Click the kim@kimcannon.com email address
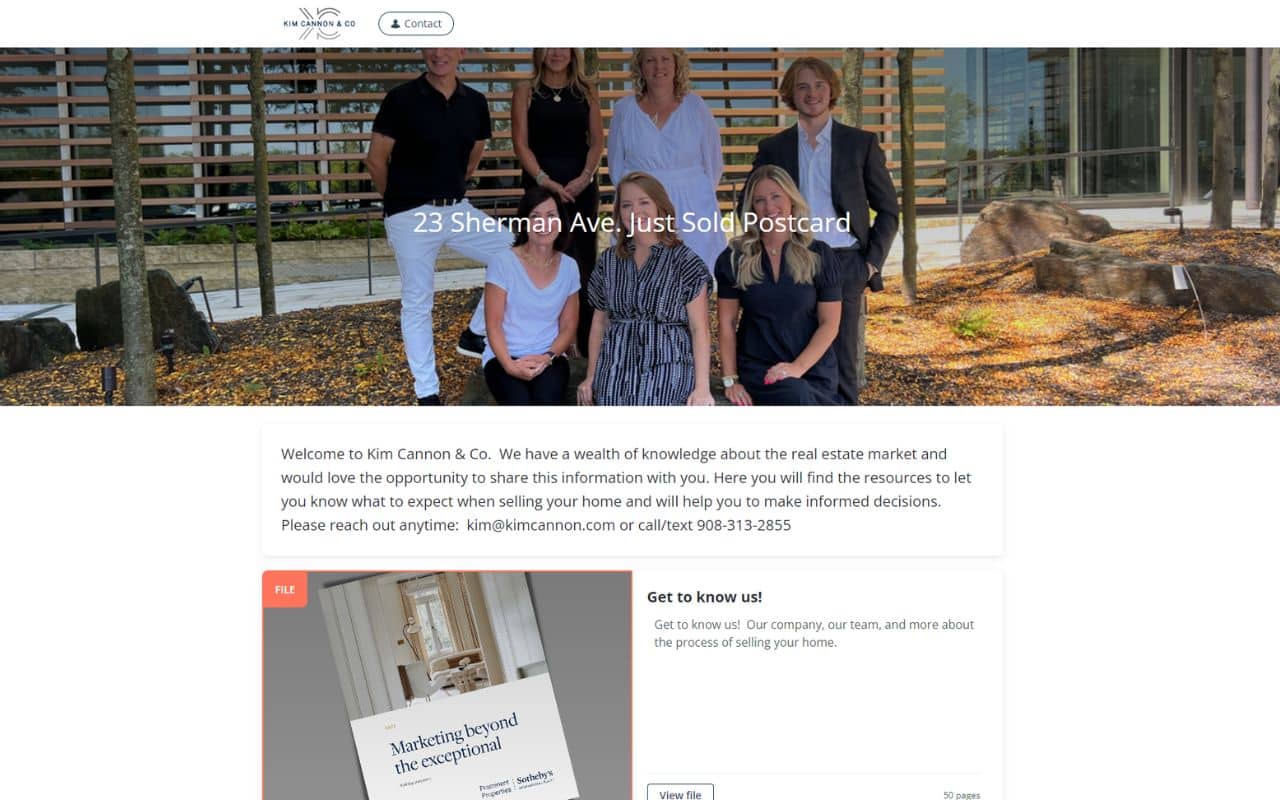Screen dimensions: 1280x800 point(541,525)
